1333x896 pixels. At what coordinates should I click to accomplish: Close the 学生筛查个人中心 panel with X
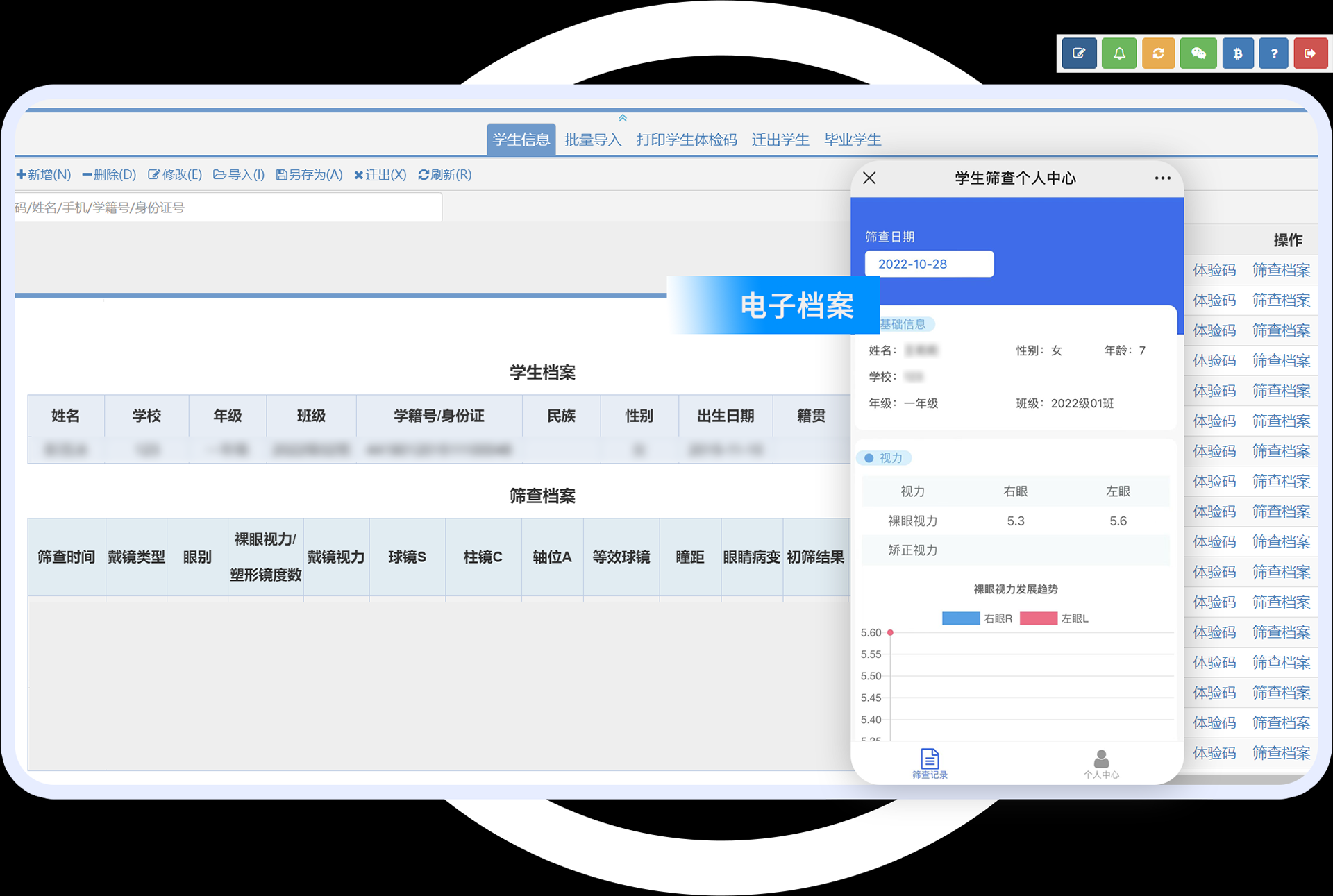point(869,178)
